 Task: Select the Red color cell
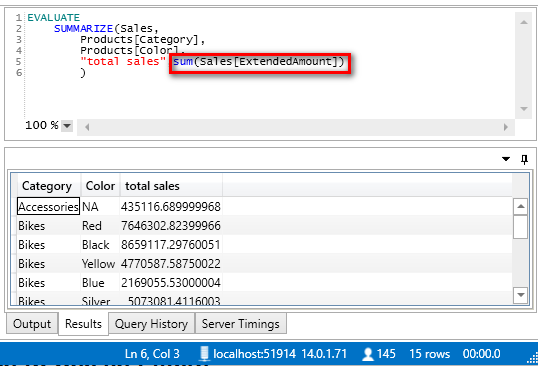pyautogui.click(x=100, y=226)
